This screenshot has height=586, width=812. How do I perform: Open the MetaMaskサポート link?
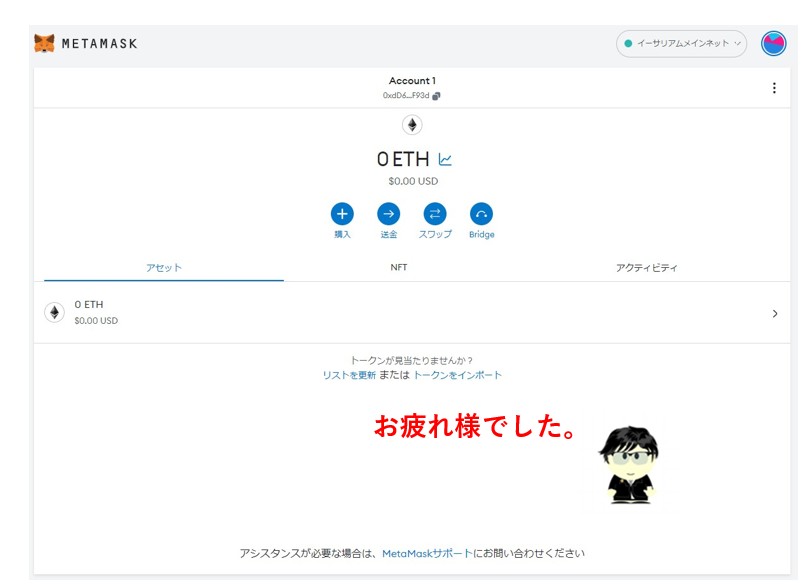click(x=427, y=553)
